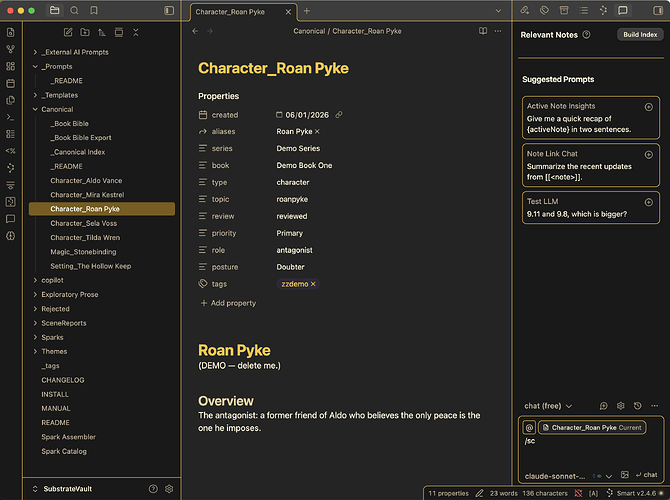The height and width of the screenshot is (500, 670).
Task: Open the daily note calendar ribbon icon
Action: pos(11,83)
